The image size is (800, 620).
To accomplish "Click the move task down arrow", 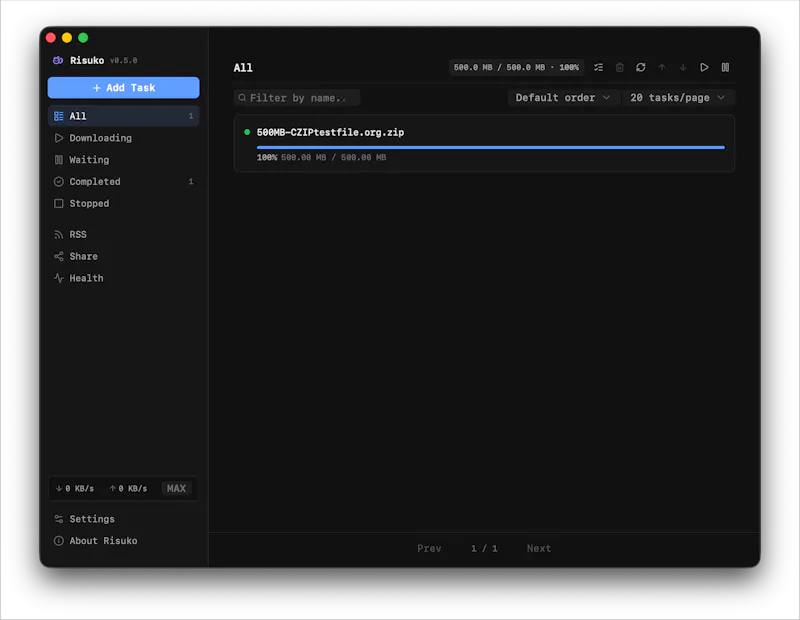I will pos(683,67).
